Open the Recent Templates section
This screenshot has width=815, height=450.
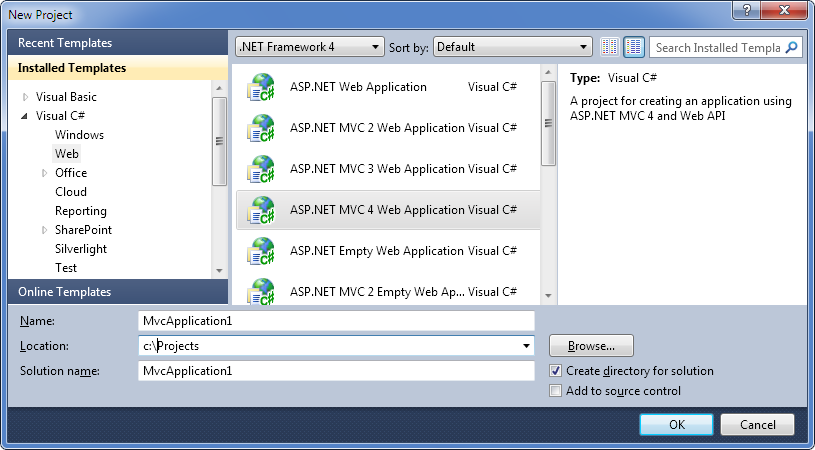[64, 43]
